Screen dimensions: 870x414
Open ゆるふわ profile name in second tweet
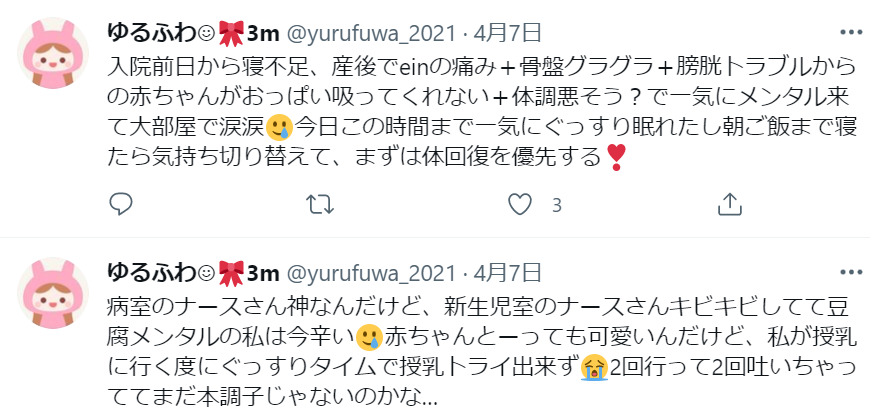tap(193, 273)
